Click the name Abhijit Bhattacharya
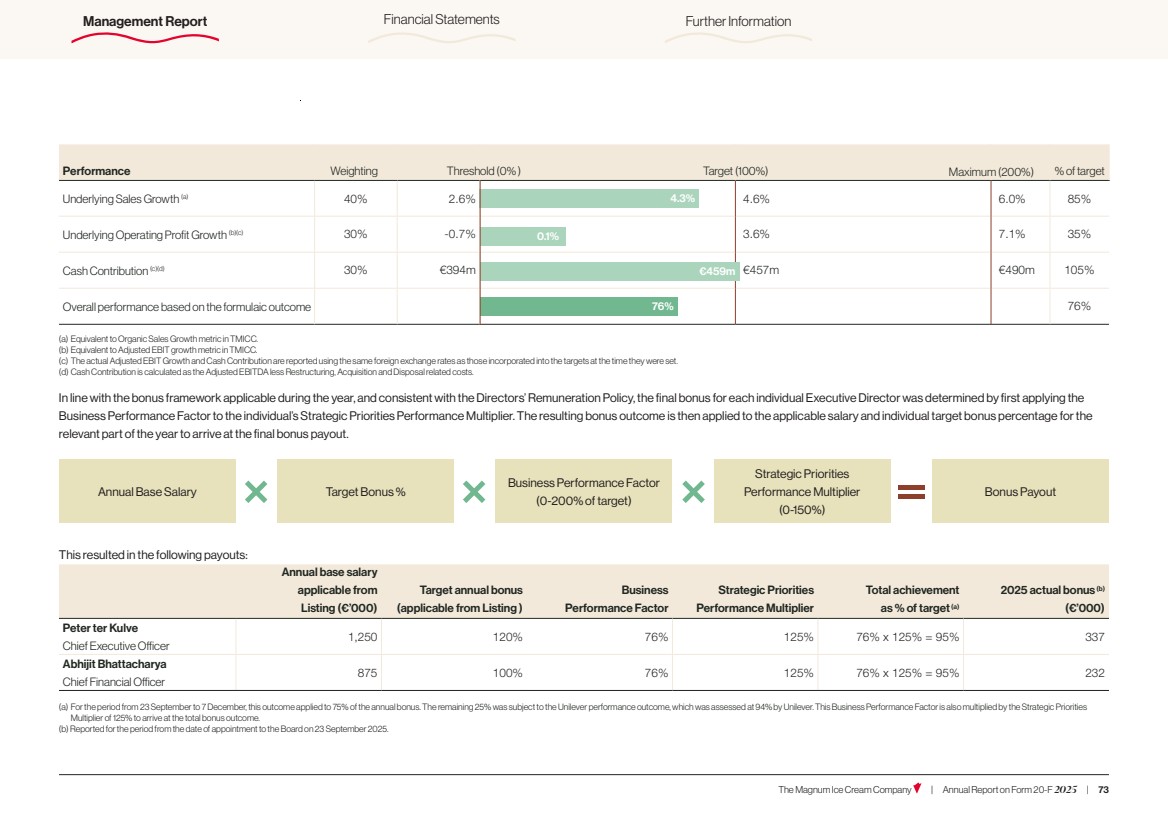 (x=114, y=663)
